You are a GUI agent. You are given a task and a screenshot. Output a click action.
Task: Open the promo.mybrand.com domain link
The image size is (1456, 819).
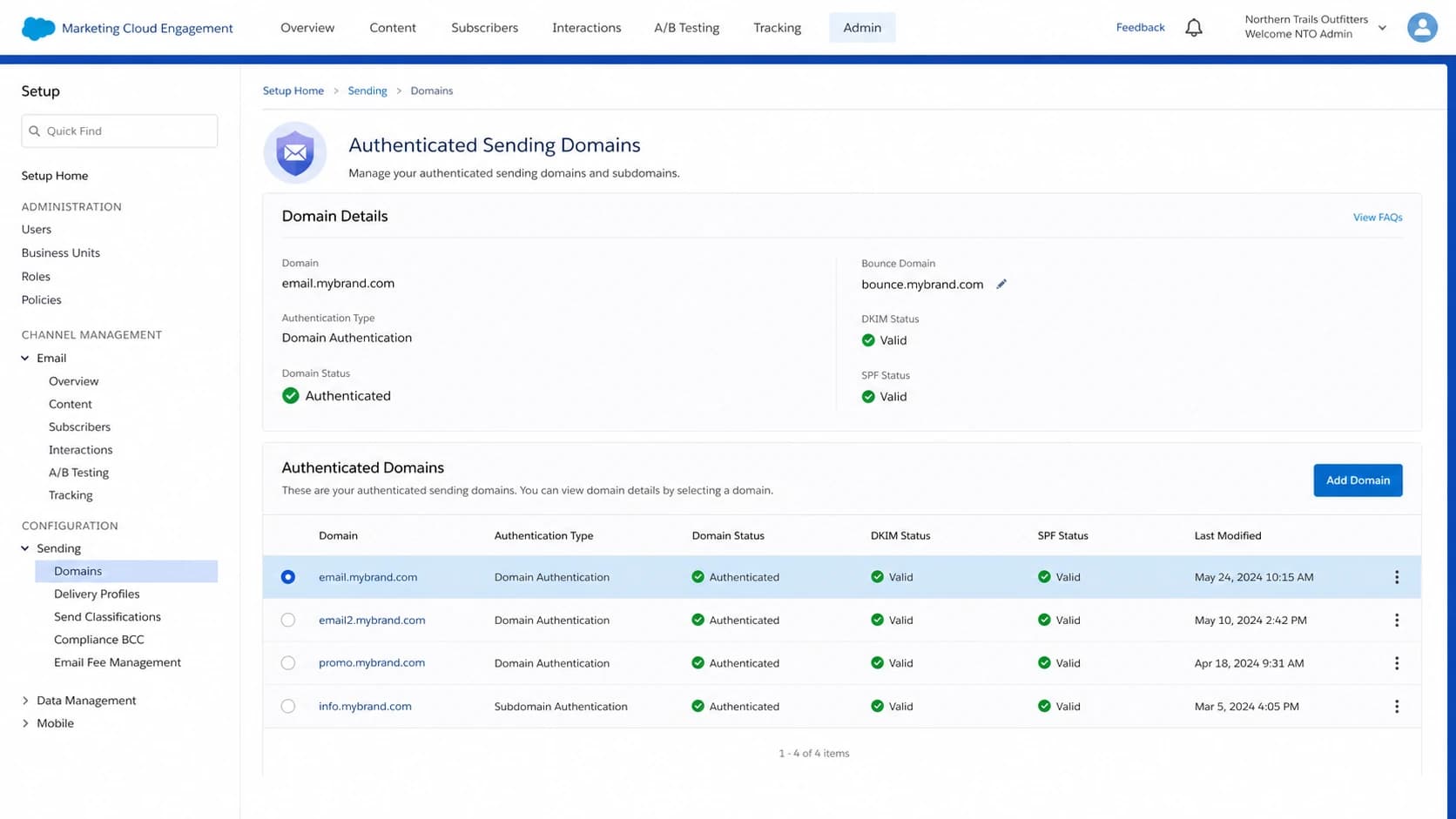tap(372, 663)
